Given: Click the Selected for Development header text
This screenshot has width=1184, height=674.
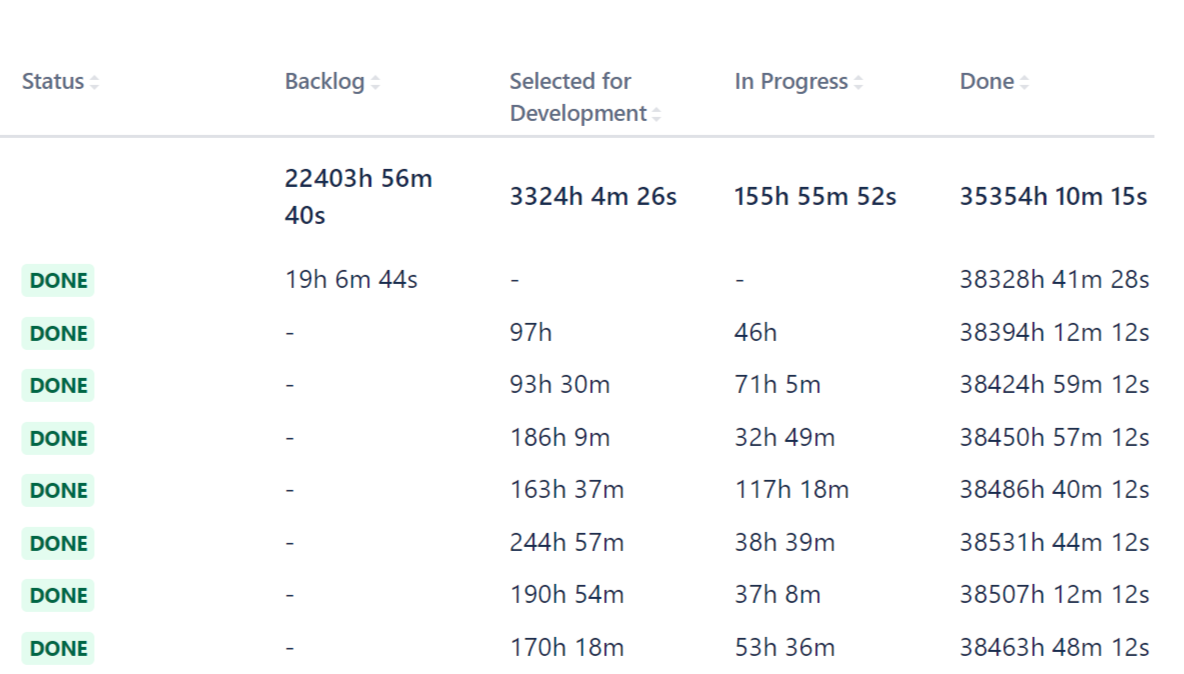Looking at the screenshot, I should pyautogui.click(x=577, y=97).
